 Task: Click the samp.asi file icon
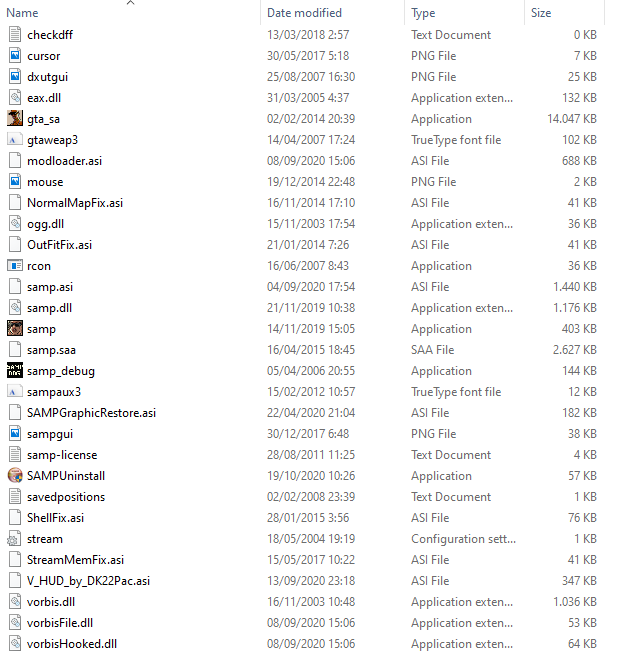tap(15, 287)
